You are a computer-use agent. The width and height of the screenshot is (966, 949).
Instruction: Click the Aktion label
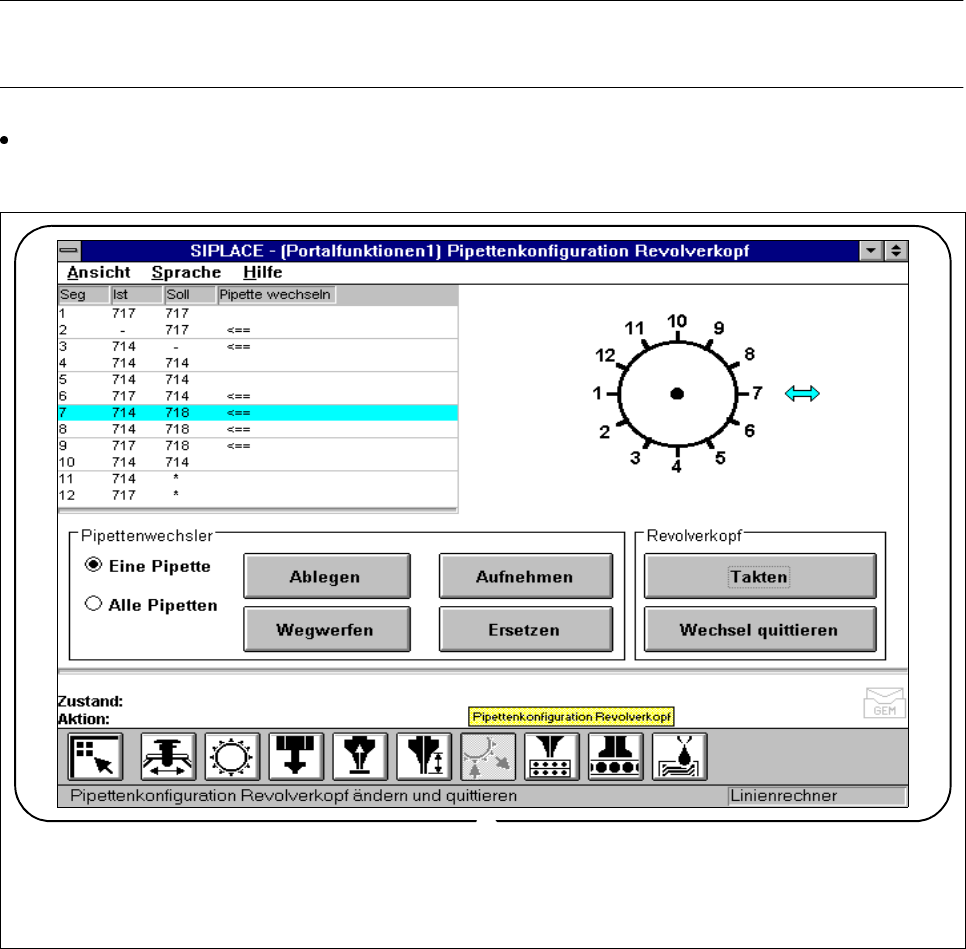pos(83,719)
